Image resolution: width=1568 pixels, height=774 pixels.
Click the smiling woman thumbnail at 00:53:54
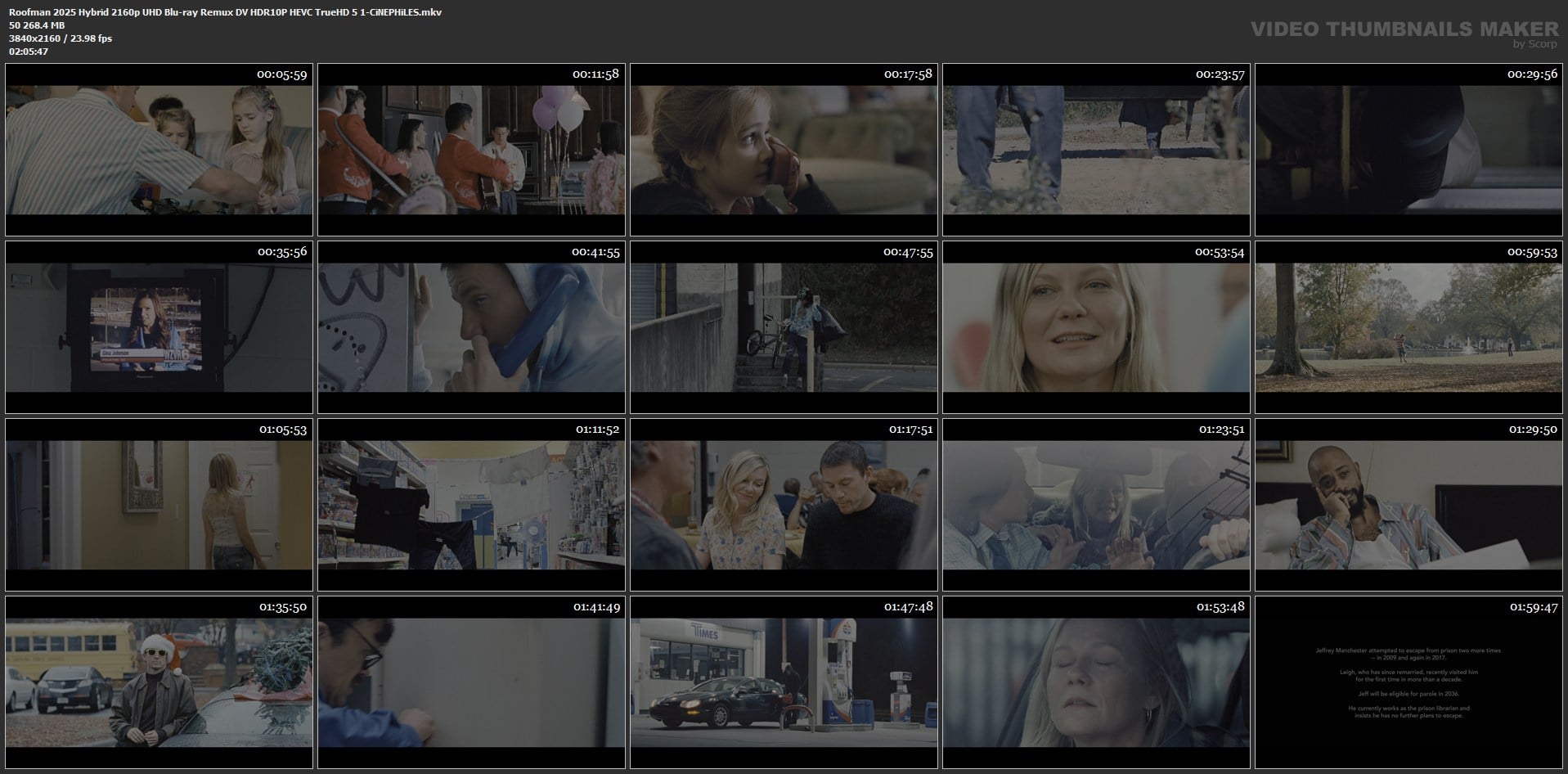coord(1096,327)
